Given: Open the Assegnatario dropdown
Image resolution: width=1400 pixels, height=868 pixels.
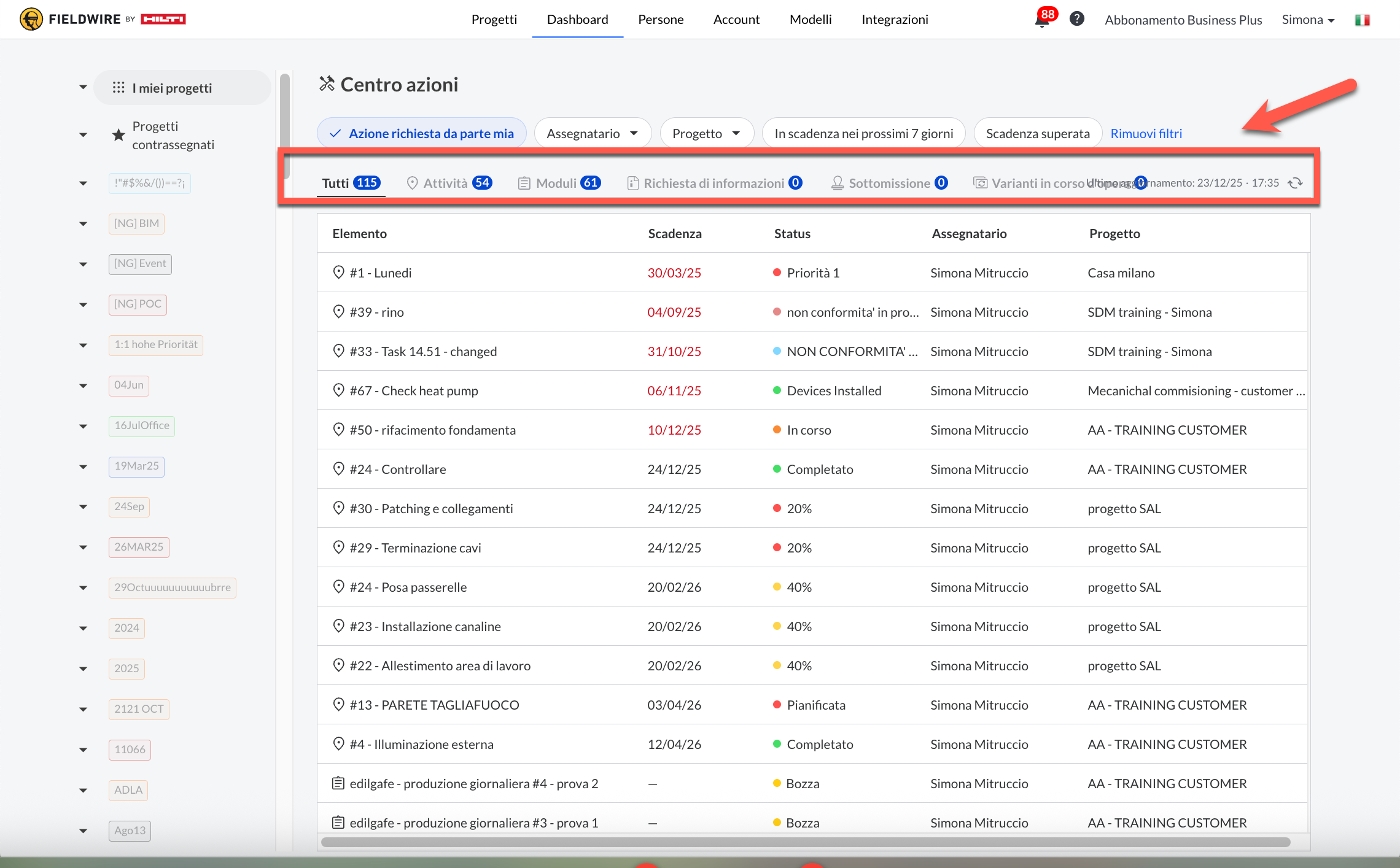Looking at the screenshot, I should click(x=592, y=133).
